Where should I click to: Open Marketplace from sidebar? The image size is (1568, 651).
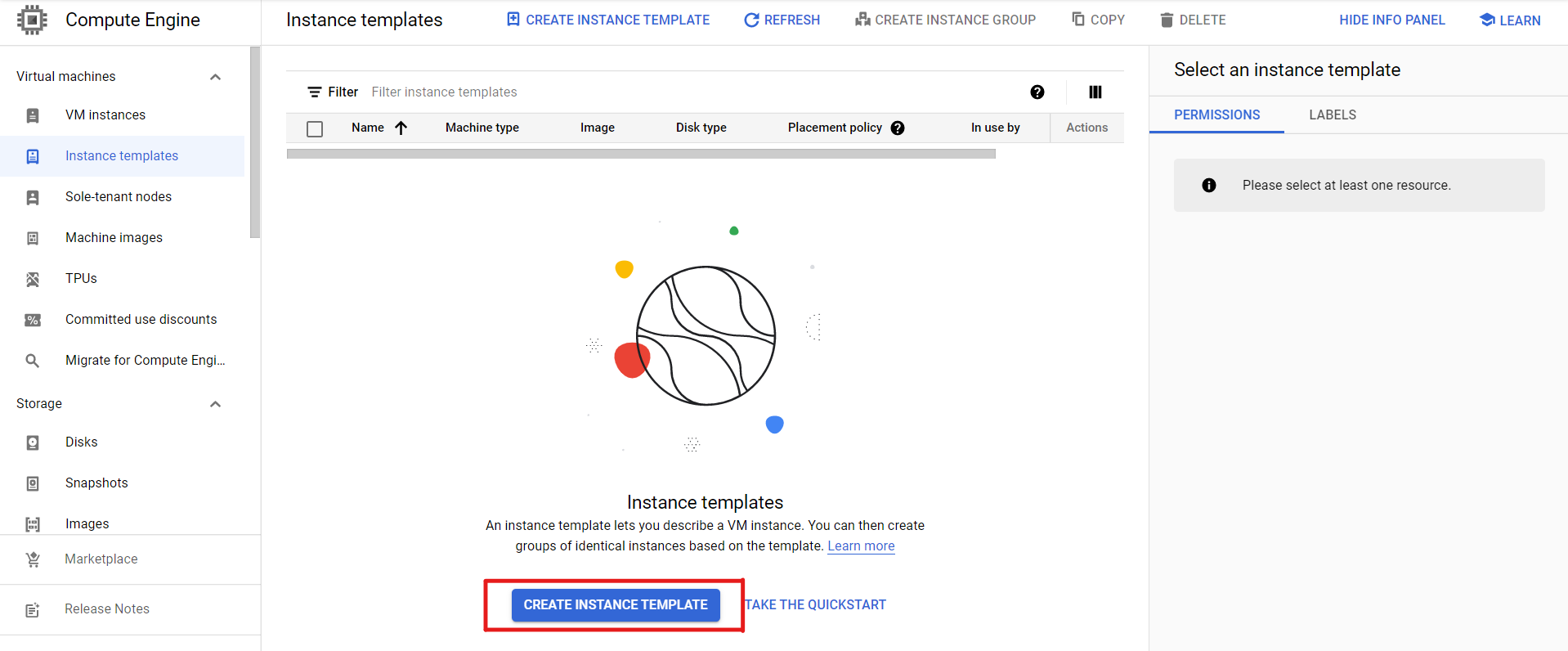coord(101,559)
